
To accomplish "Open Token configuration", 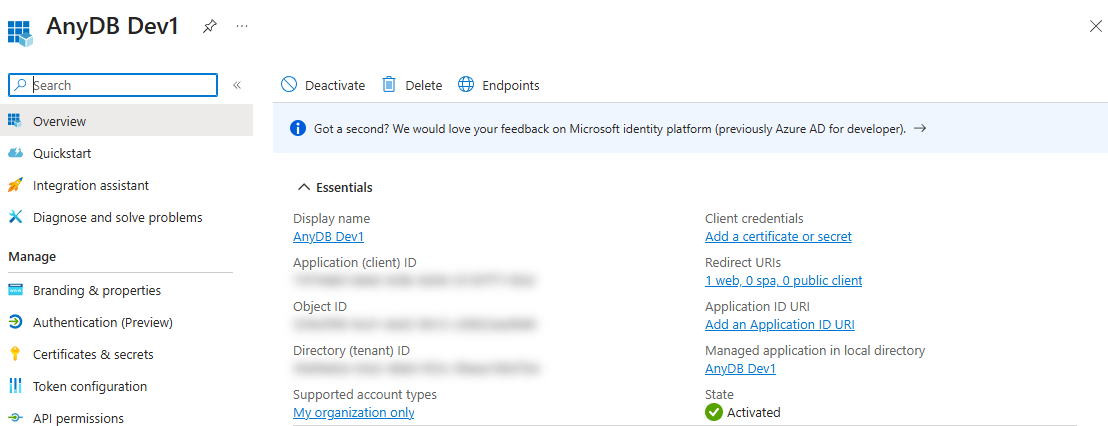I will pyautogui.click(x=90, y=386).
